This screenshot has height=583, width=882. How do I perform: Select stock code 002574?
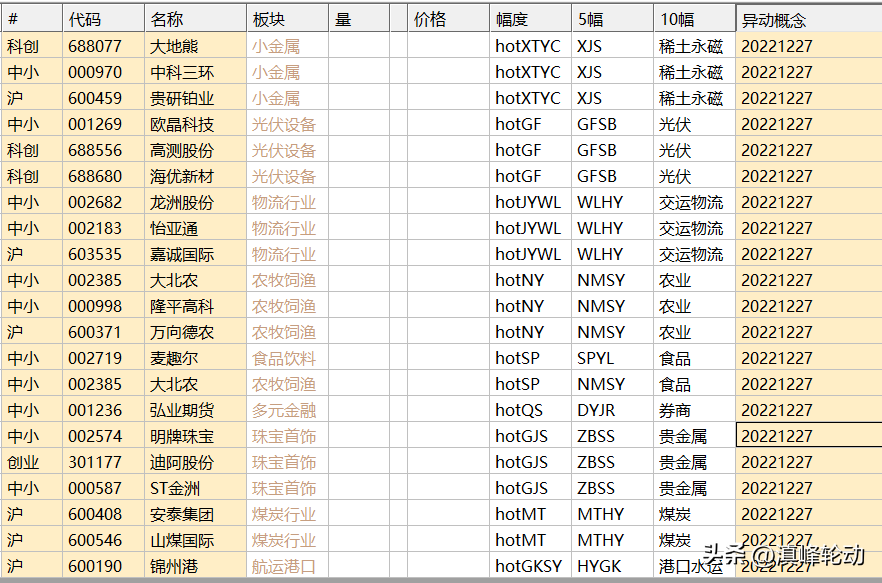point(104,436)
